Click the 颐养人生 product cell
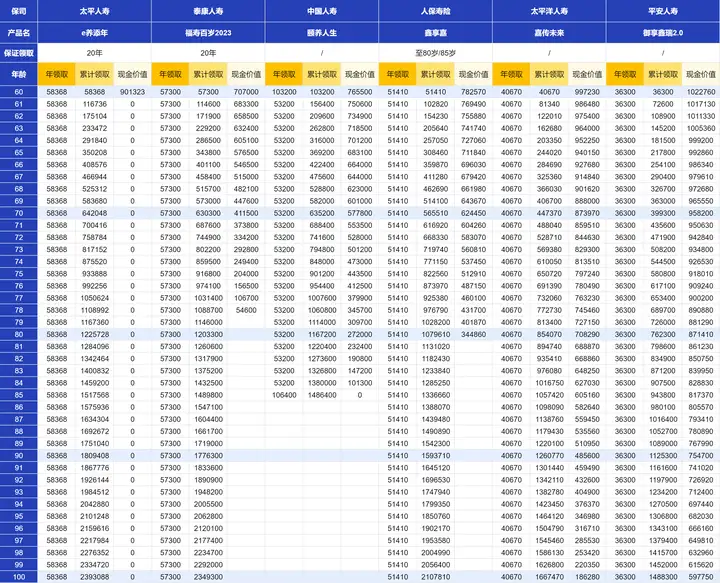This screenshot has height=583, width=720. coord(321,31)
